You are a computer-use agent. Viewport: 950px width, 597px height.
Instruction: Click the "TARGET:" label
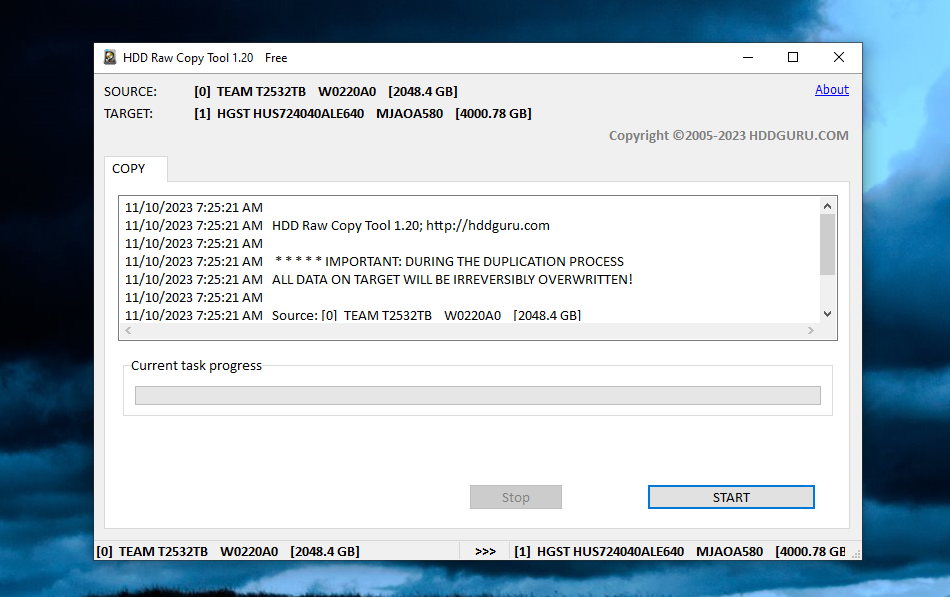(128, 113)
